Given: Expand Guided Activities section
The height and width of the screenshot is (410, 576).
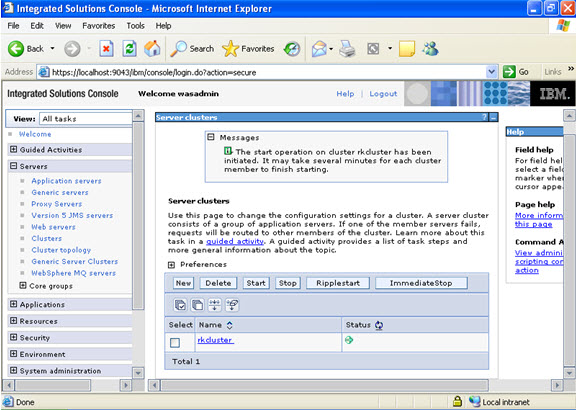Looking at the screenshot, I should coord(14,149).
